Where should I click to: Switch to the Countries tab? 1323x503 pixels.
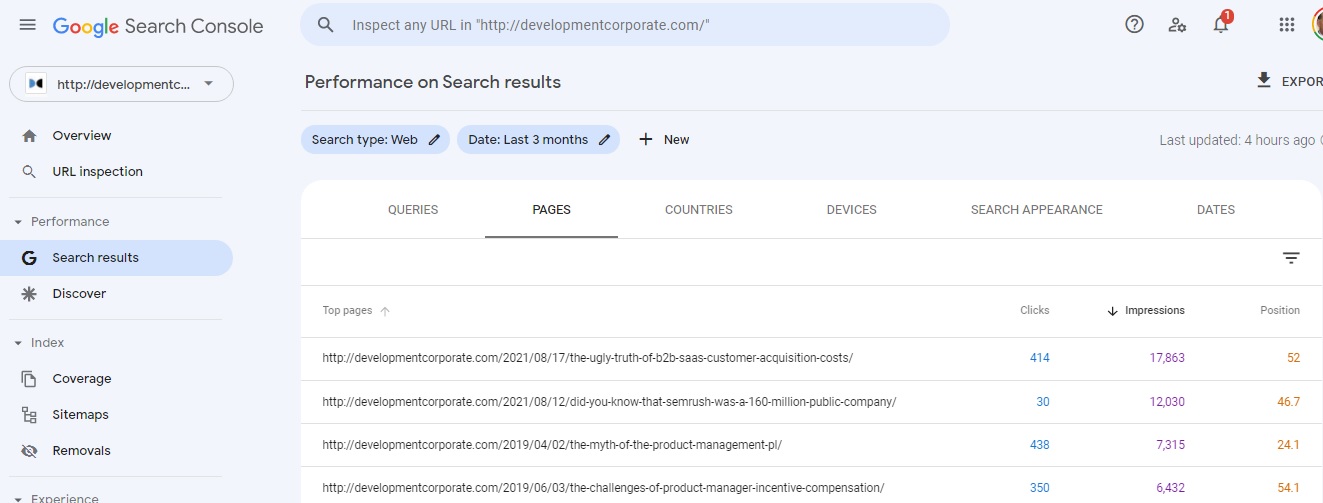[698, 210]
